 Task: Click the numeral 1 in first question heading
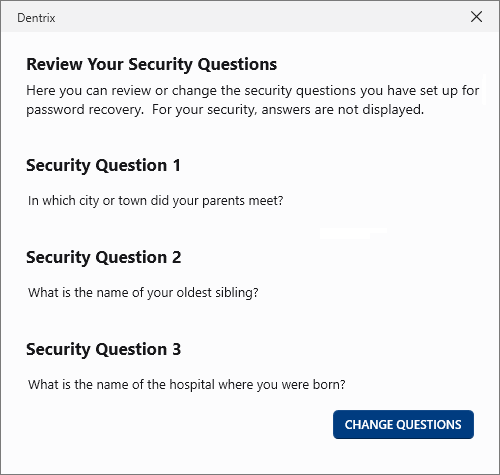(177, 165)
